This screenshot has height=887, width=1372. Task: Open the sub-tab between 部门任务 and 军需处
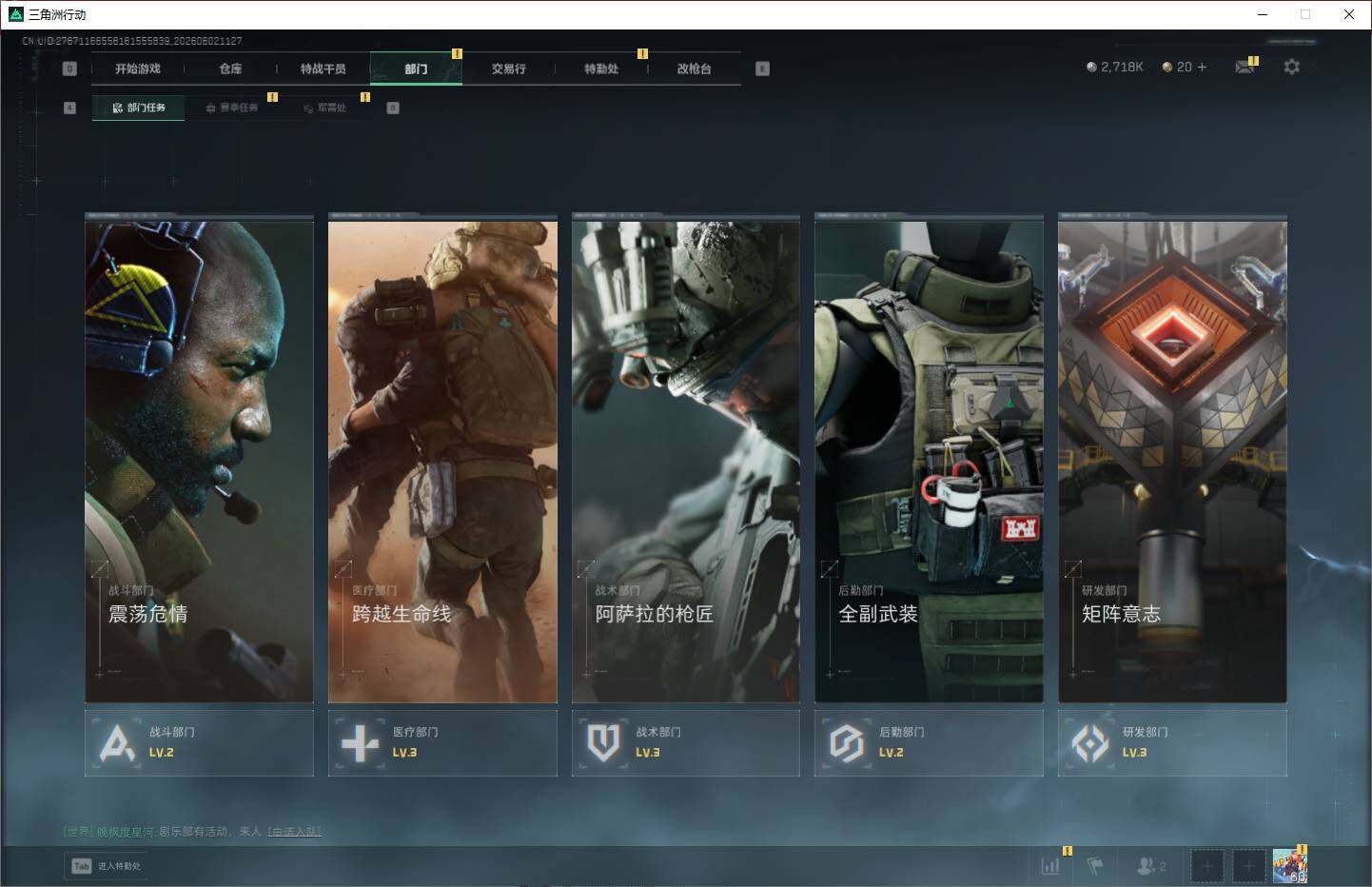232,108
